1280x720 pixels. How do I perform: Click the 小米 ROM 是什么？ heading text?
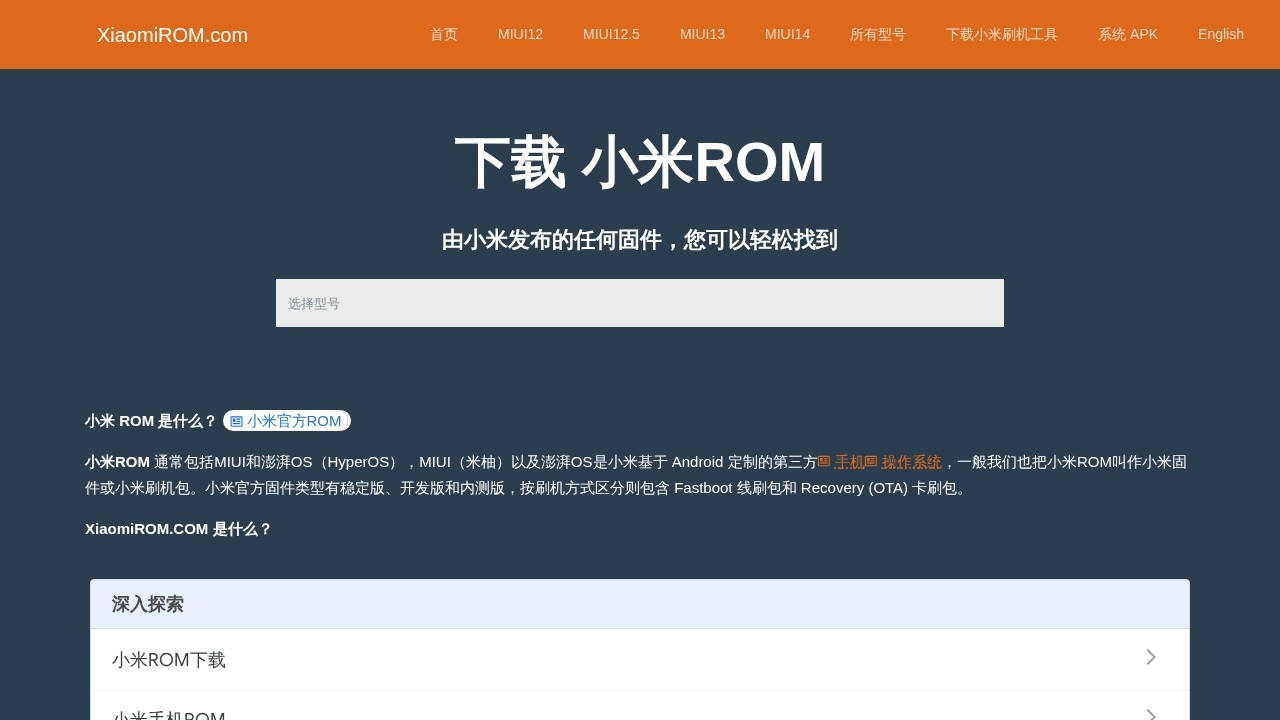pos(151,421)
